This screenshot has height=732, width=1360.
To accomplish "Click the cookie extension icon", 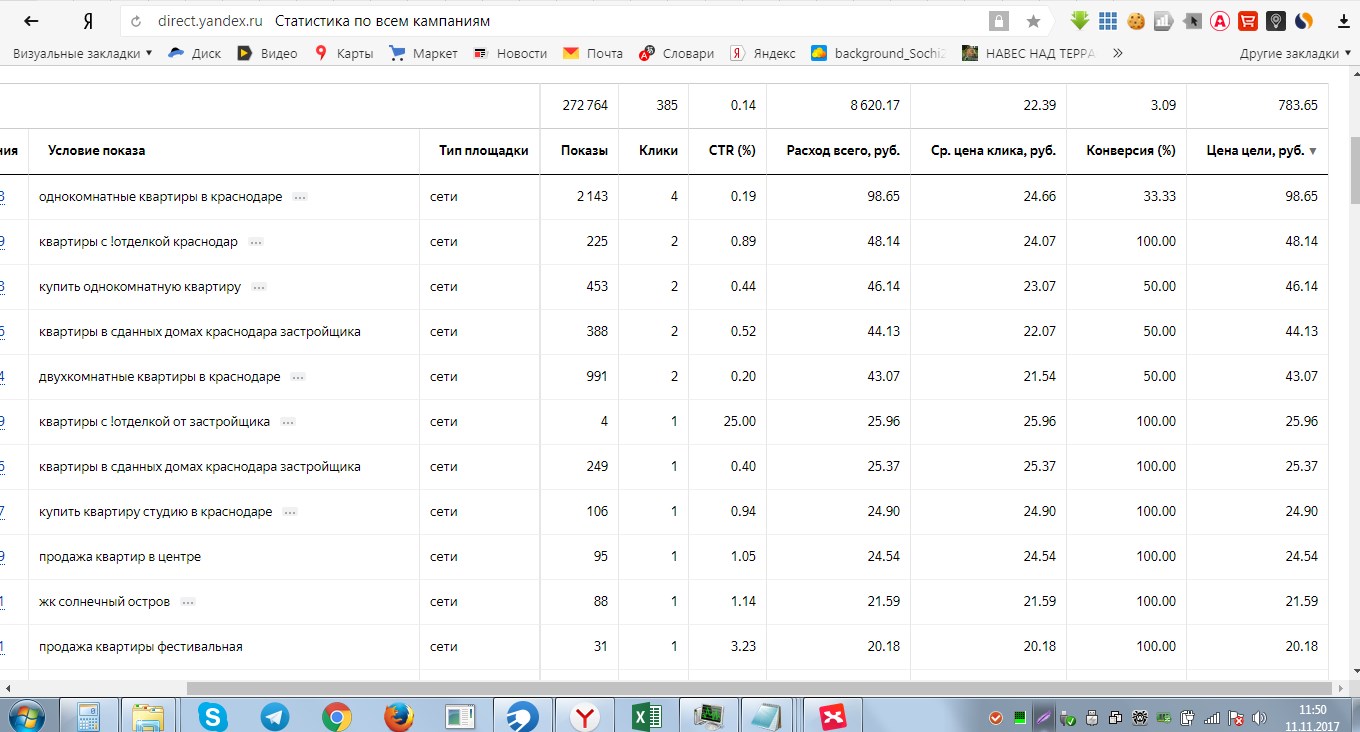I will [1135, 20].
